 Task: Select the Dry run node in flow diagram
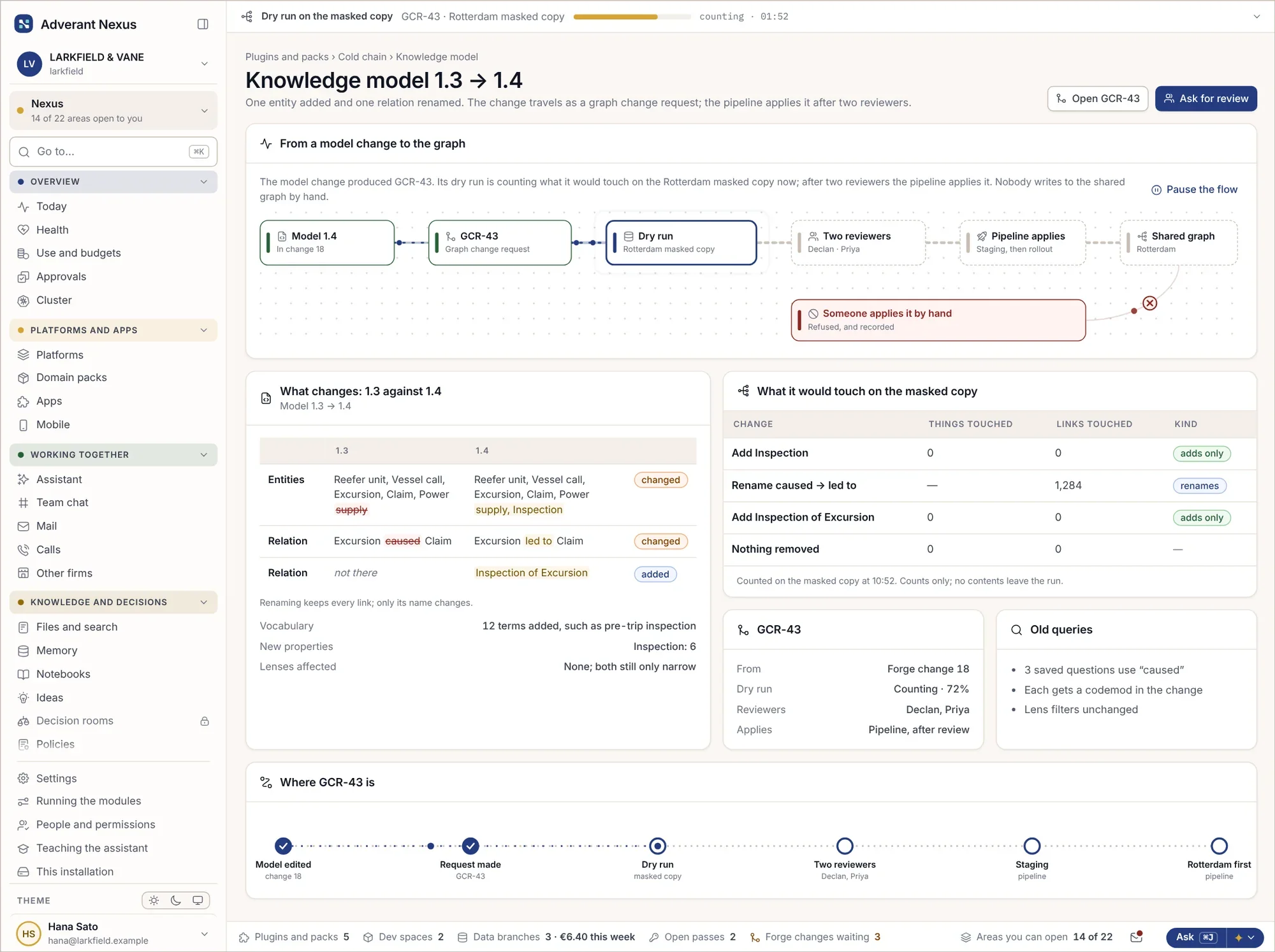tap(681, 243)
